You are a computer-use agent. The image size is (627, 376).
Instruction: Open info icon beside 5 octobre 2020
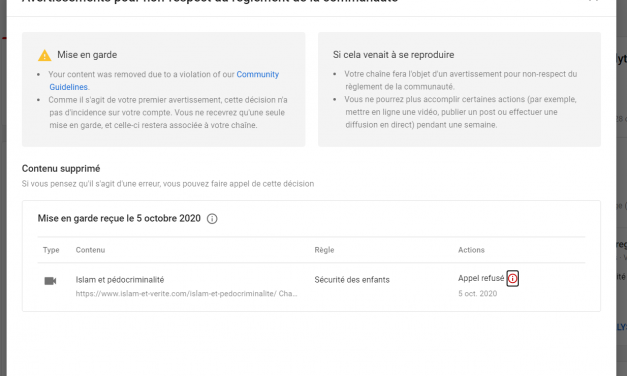point(212,219)
